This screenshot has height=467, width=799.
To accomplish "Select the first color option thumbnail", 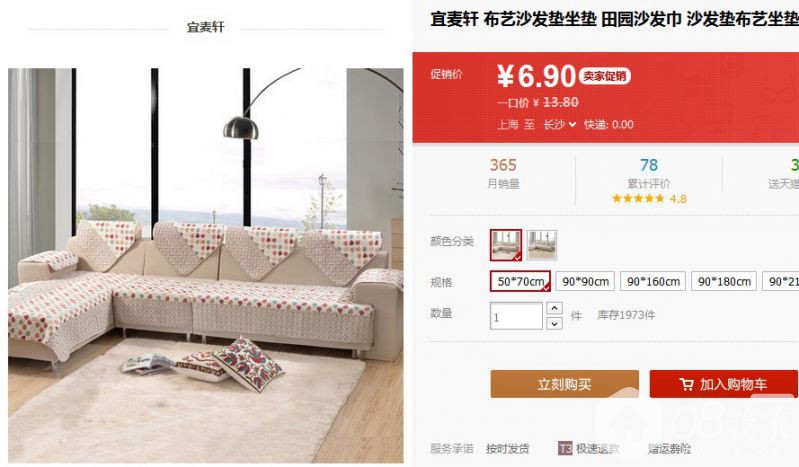I will pos(505,245).
